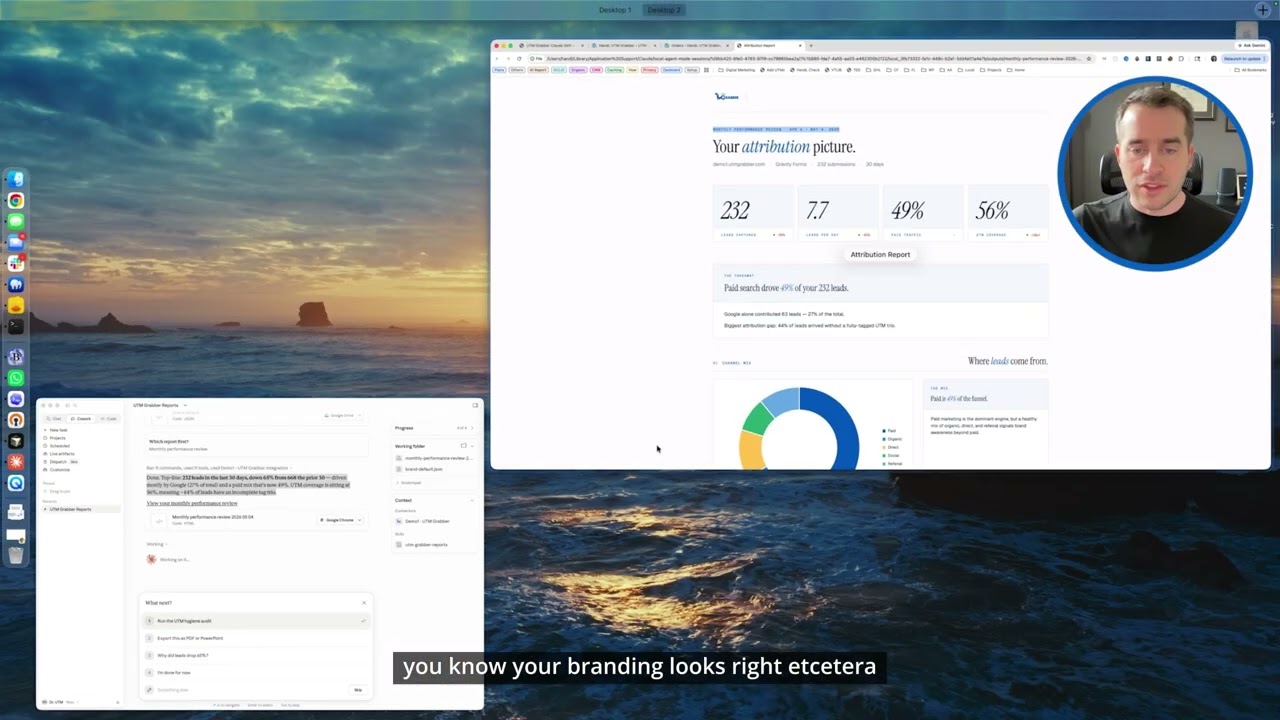Choose I'm done for now option

click(x=256, y=673)
